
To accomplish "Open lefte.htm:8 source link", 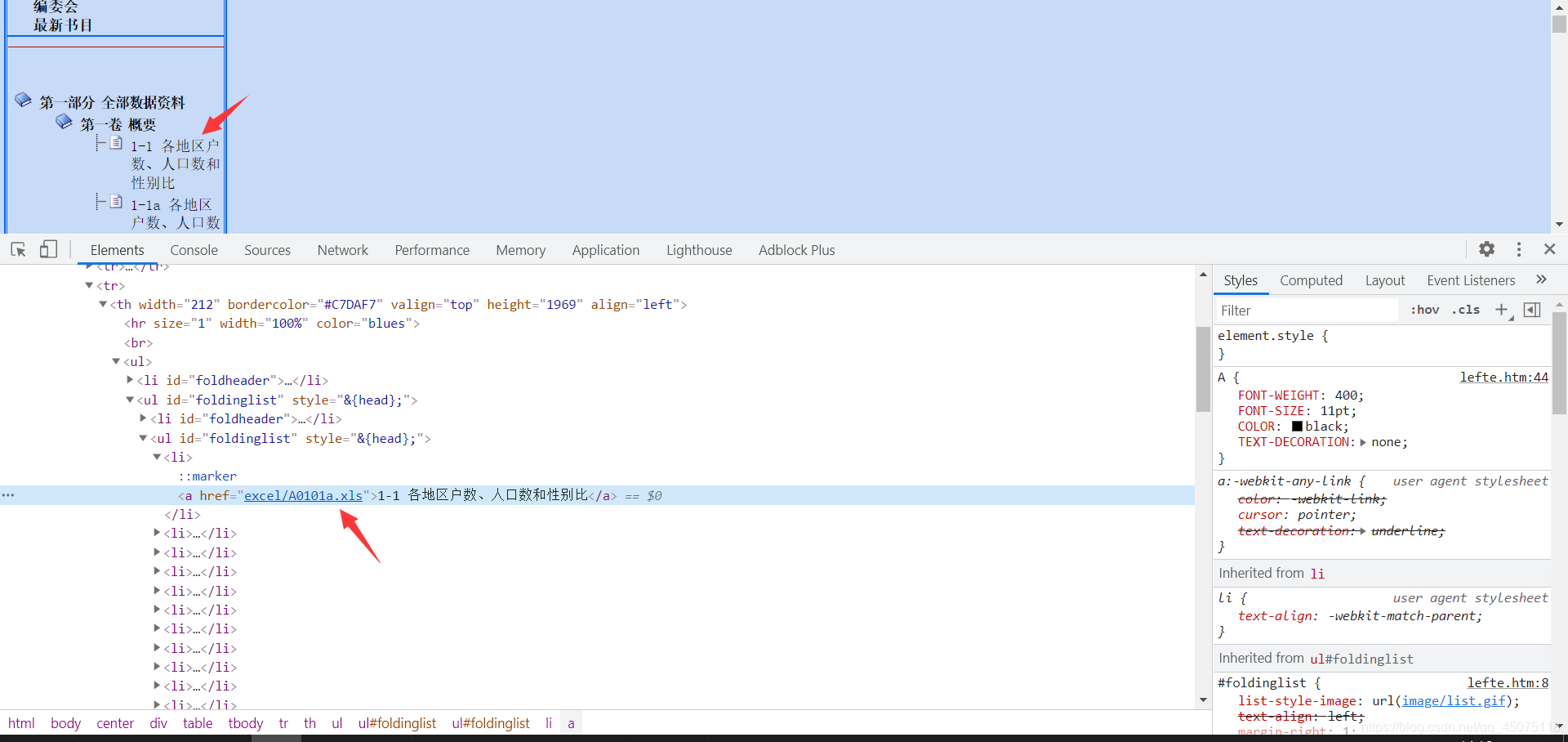I will 1508,682.
